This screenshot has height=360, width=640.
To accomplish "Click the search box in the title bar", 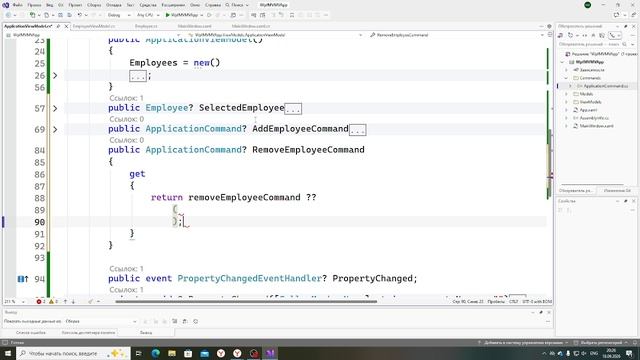I will [x=237, y=5].
